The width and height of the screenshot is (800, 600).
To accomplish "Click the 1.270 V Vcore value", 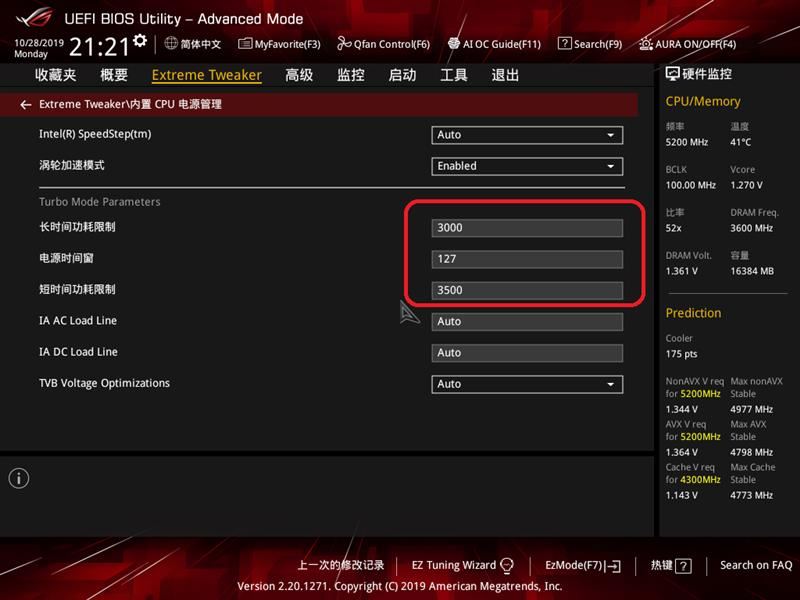I will [746, 185].
